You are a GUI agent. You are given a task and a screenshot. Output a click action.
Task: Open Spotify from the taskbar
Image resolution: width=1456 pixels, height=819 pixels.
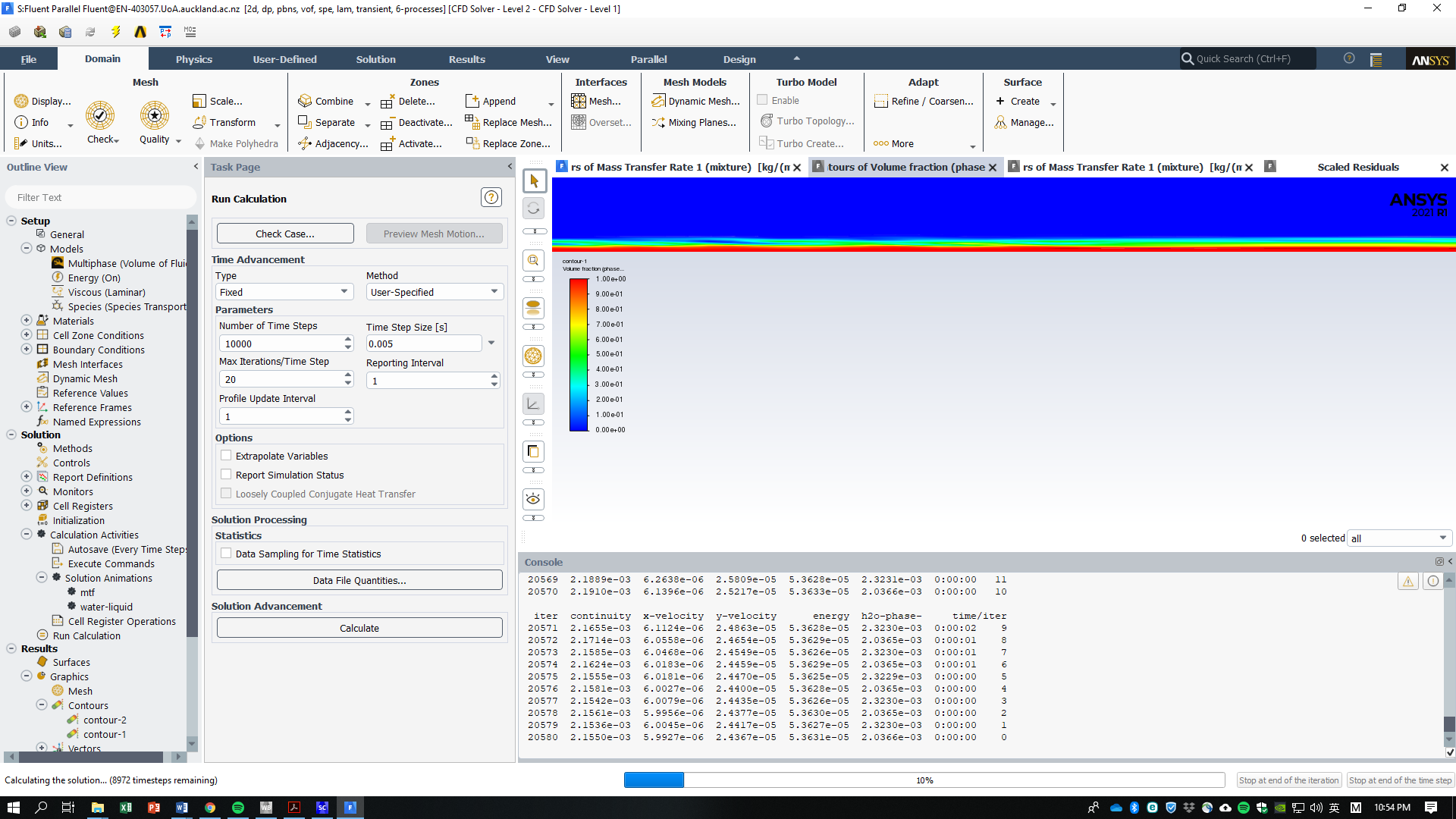(x=237, y=808)
